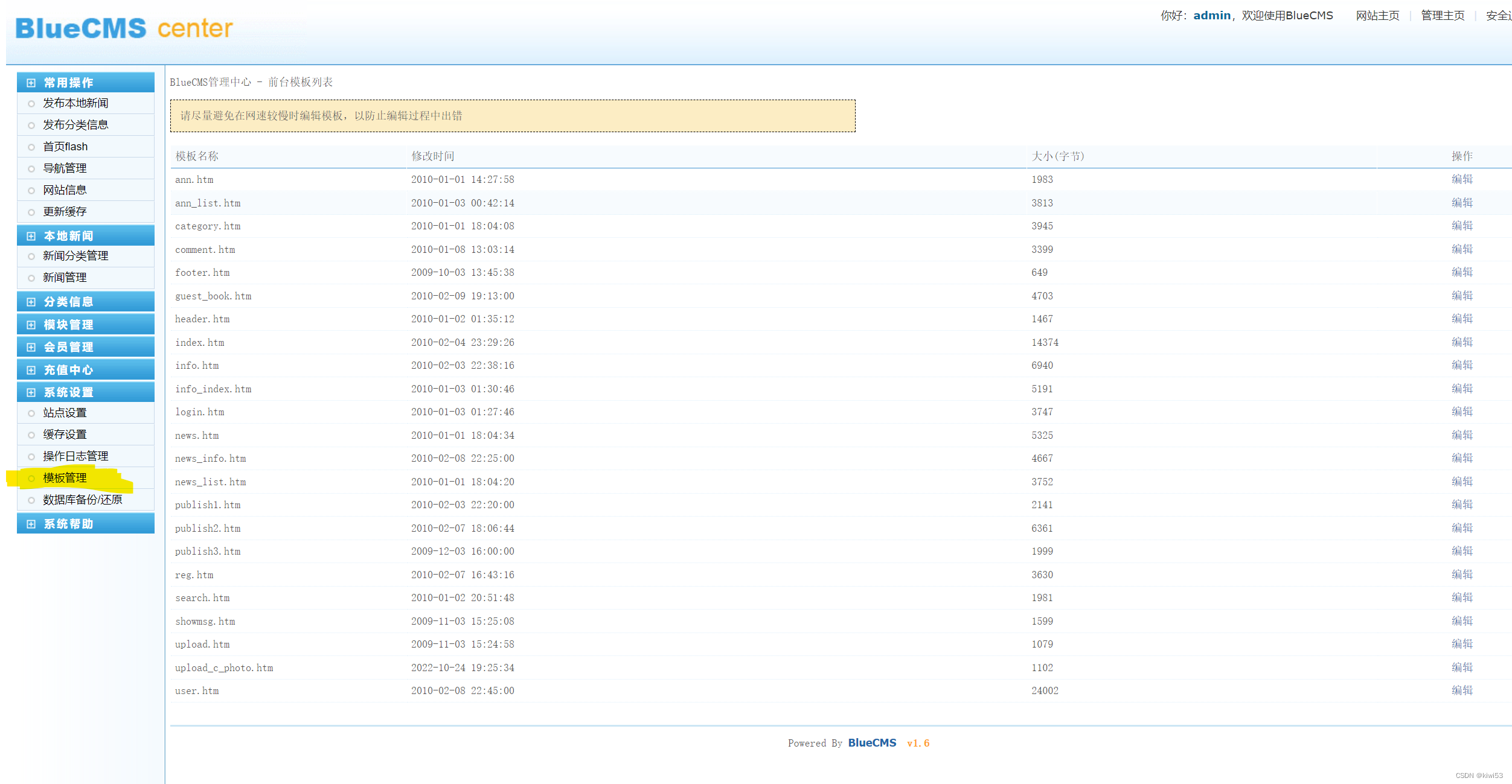Click the circle icon beside 操作日志管理

pos(31,456)
